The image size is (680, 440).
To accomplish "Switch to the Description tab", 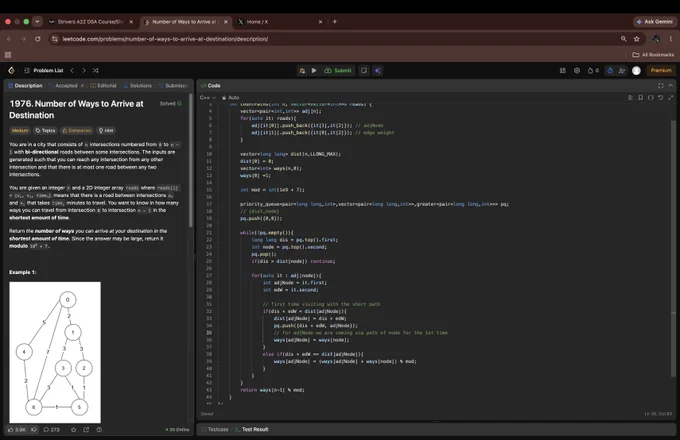I will (x=26, y=85).
